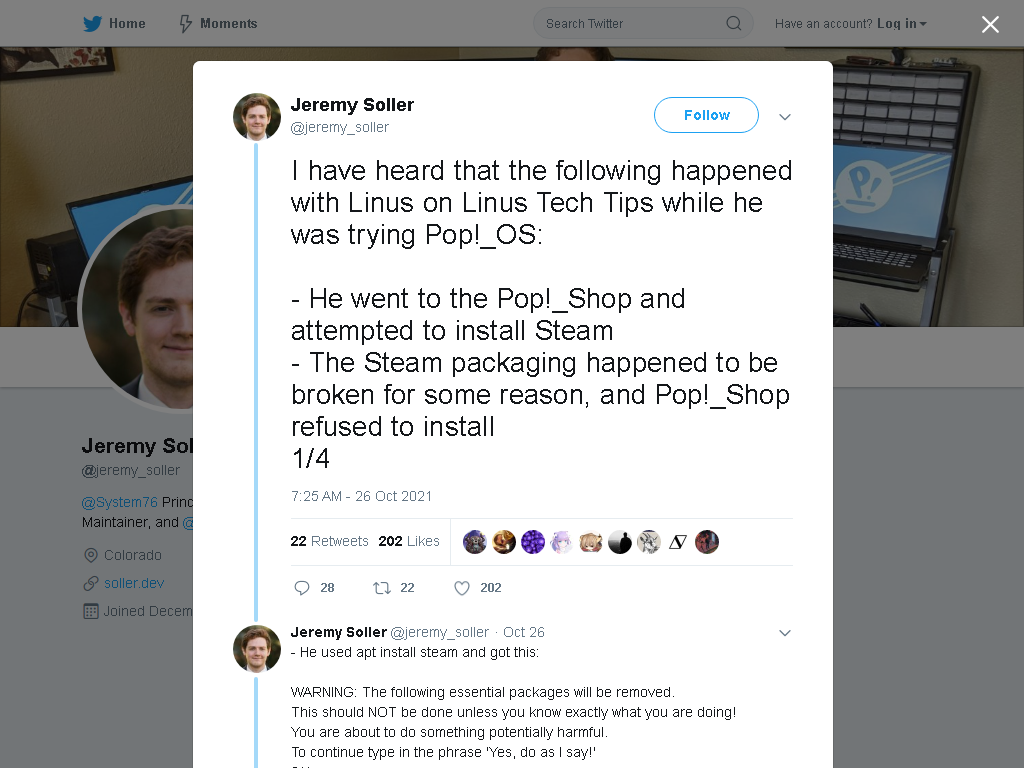
Task: Click the purple circles liker avatar
Action: 533,542
